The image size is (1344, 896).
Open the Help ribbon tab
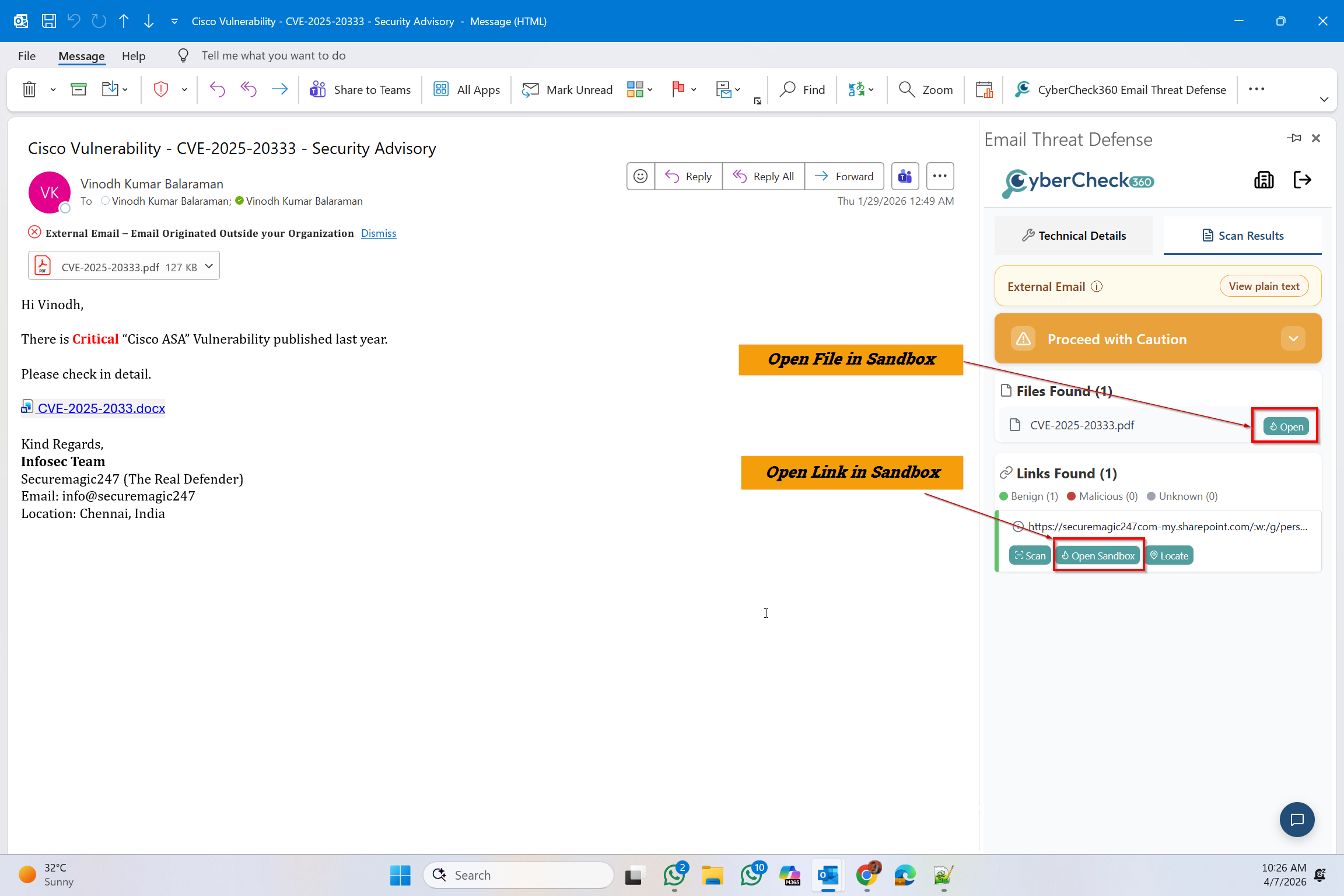pyautogui.click(x=134, y=55)
